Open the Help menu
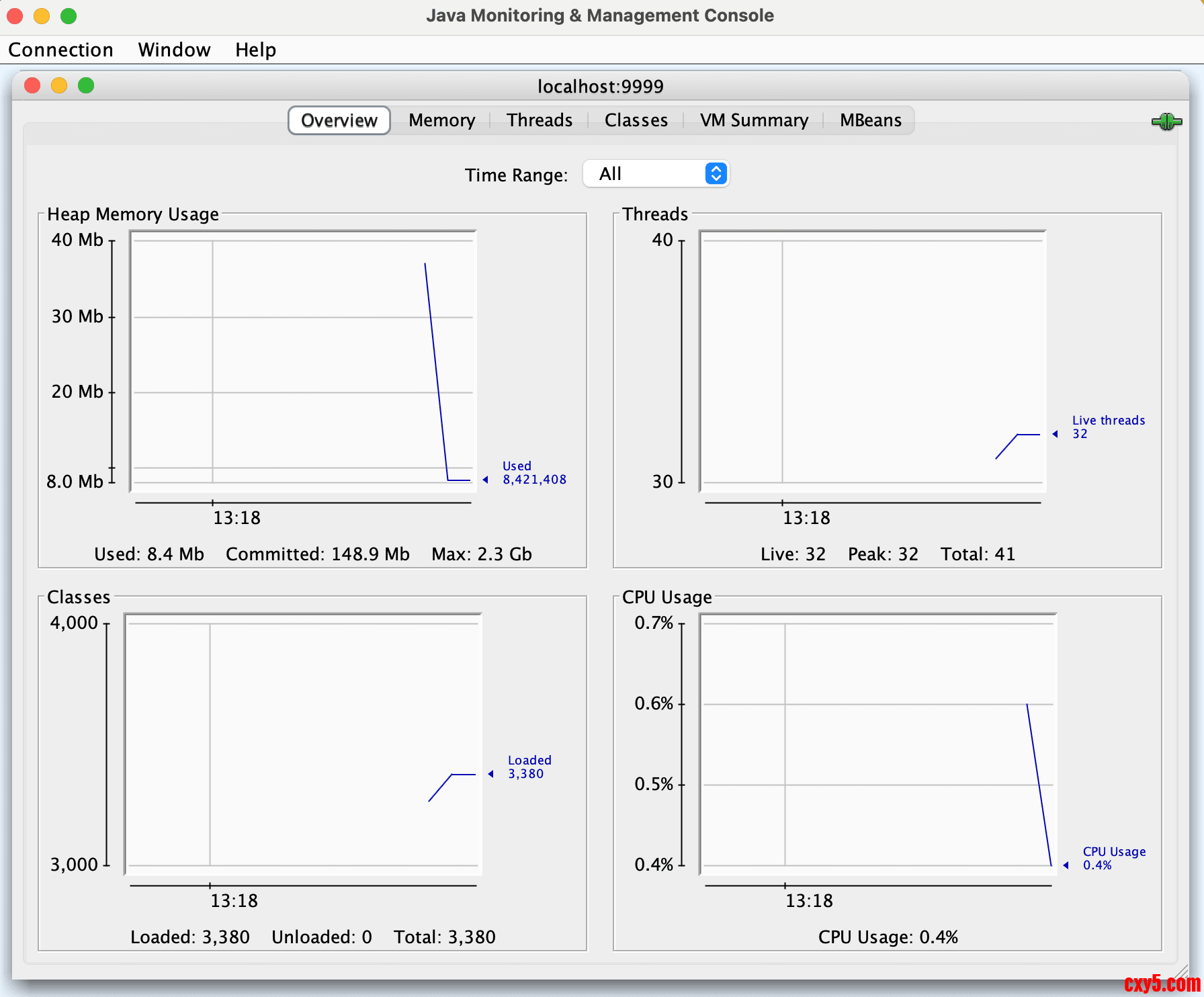Screen dimensions: 1204x997 (255, 50)
